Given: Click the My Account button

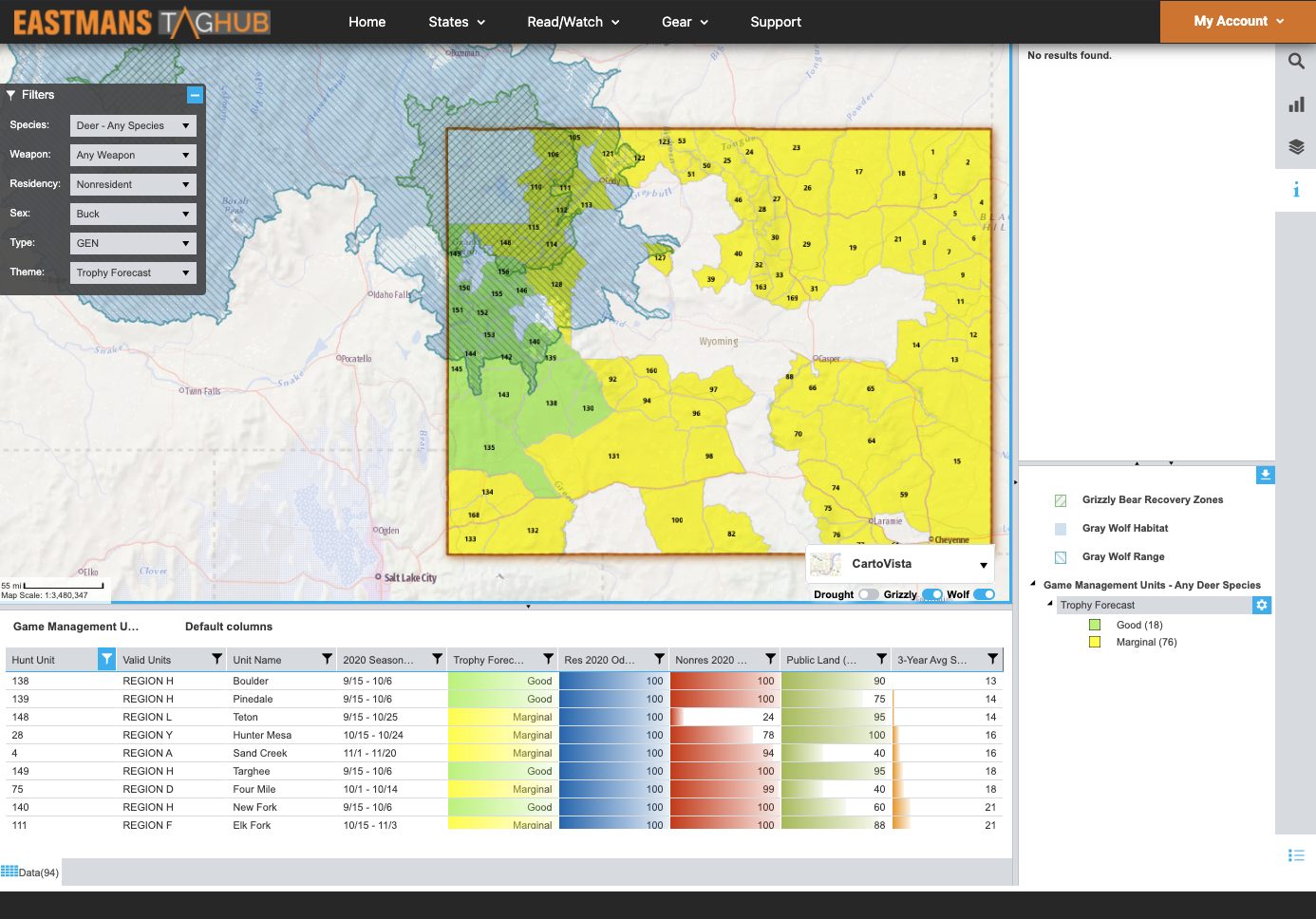Looking at the screenshot, I should tap(1238, 21).
